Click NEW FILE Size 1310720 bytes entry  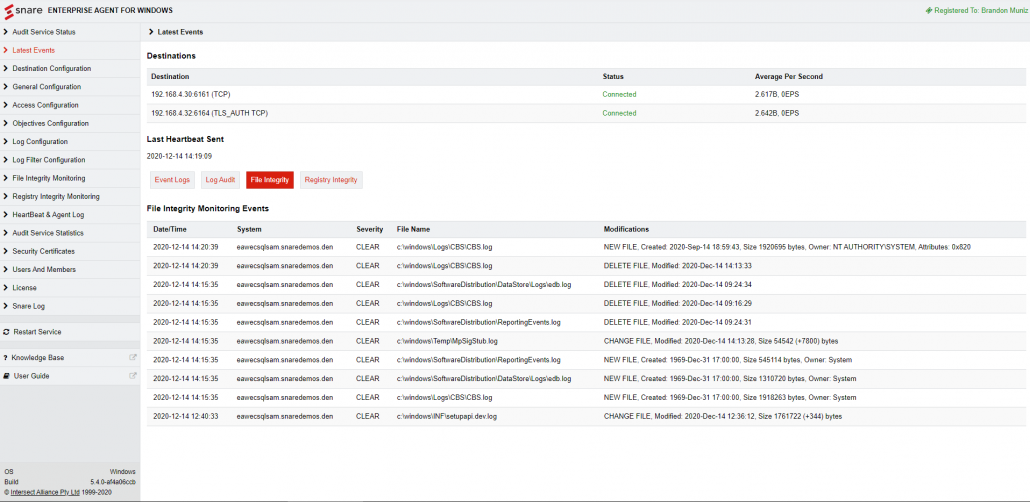coord(730,378)
